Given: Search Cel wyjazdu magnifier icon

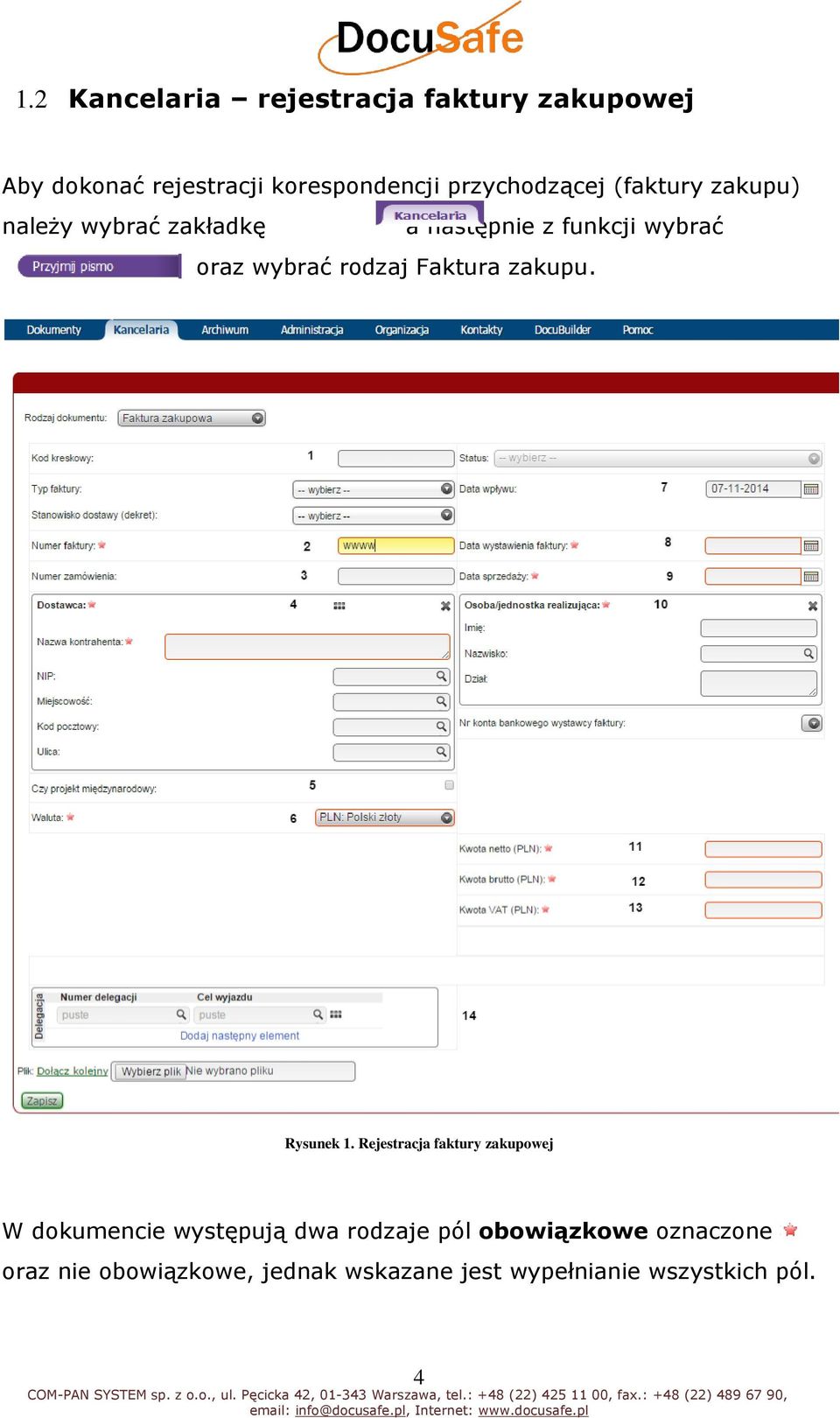Looking at the screenshot, I should pyautogui.click(x=318, y=1014).
